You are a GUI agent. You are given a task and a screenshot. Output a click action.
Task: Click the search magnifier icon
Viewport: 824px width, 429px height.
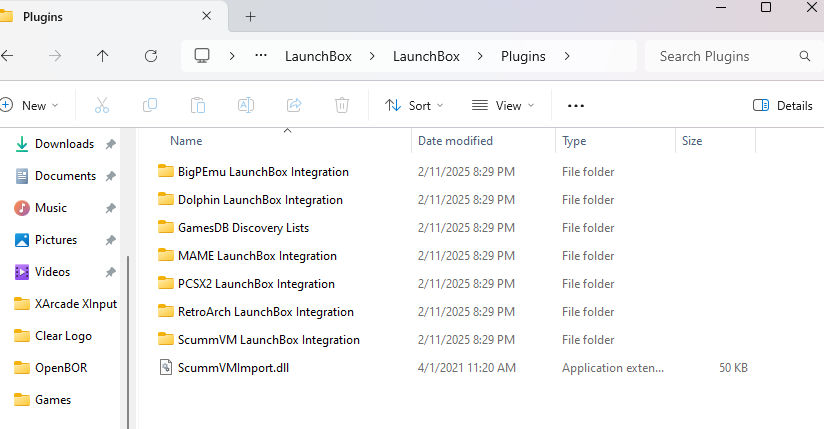click(805, 56)
